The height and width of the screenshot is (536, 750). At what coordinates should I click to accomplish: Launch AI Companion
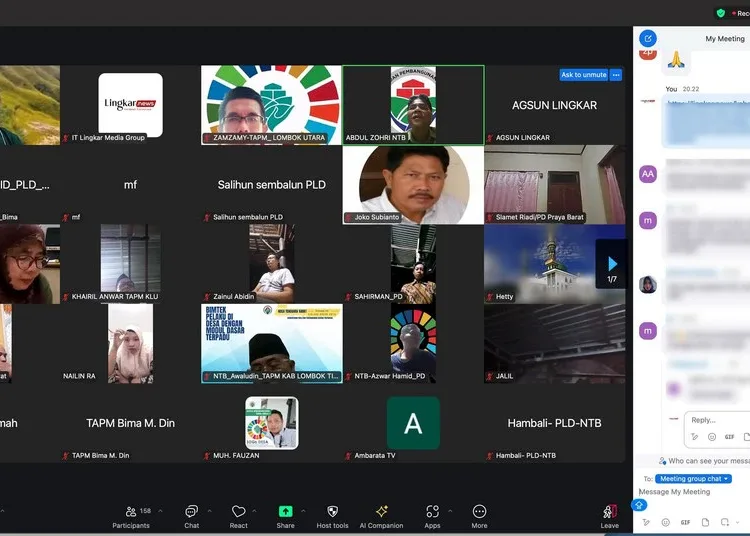click(381, 517)
